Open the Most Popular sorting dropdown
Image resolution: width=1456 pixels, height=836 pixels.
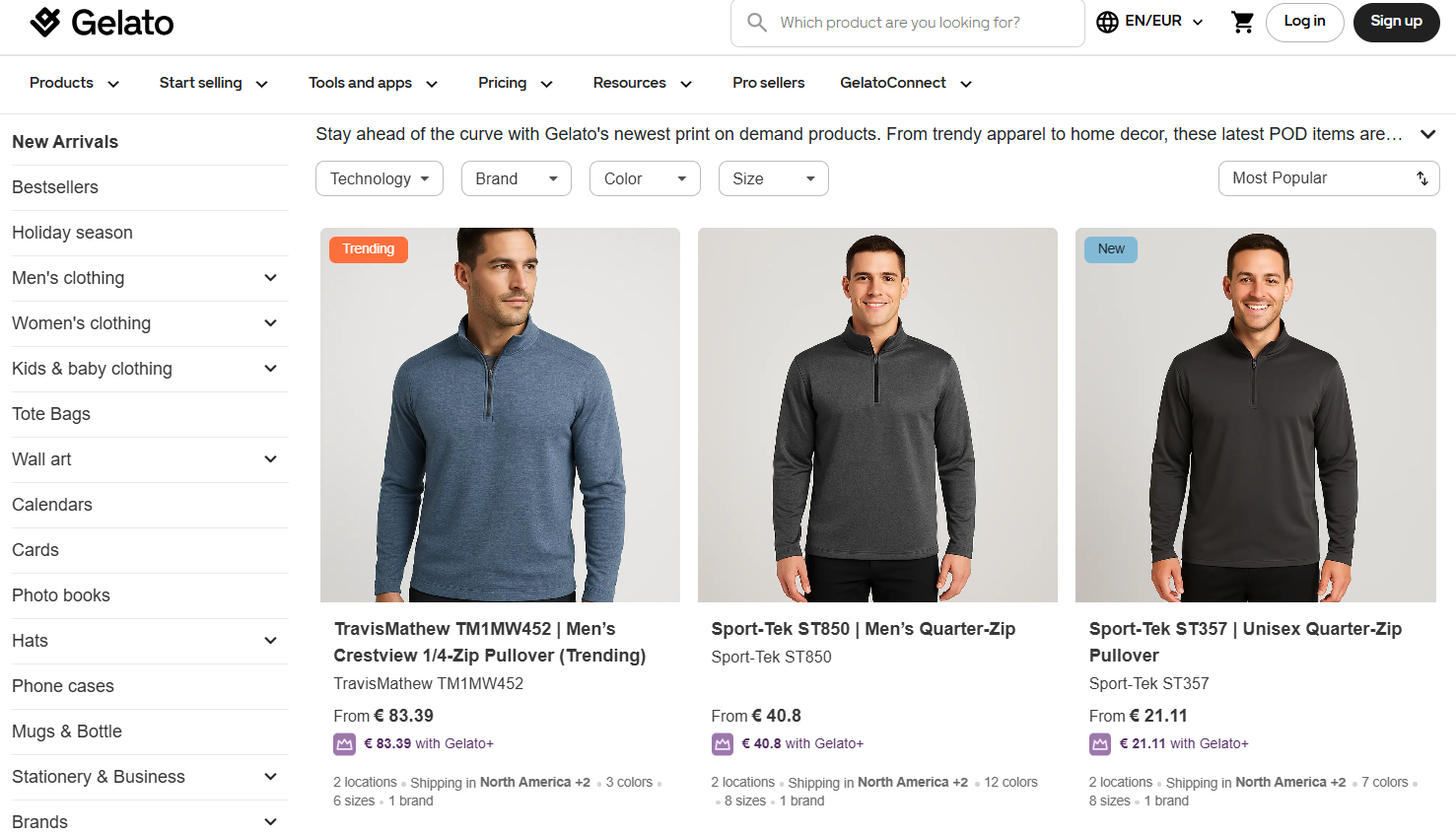click(1328, 178)
